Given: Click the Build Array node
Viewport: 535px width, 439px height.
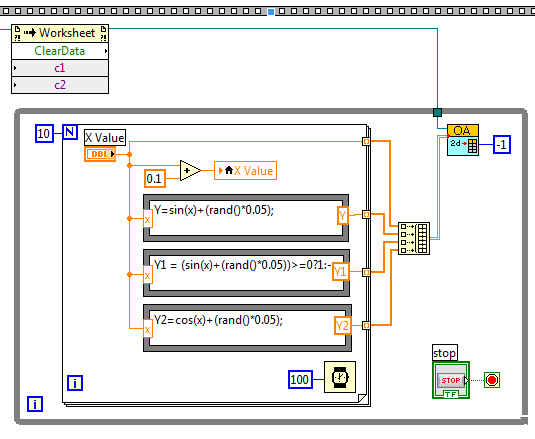Looking at the screenshot, I should (414, 238).
